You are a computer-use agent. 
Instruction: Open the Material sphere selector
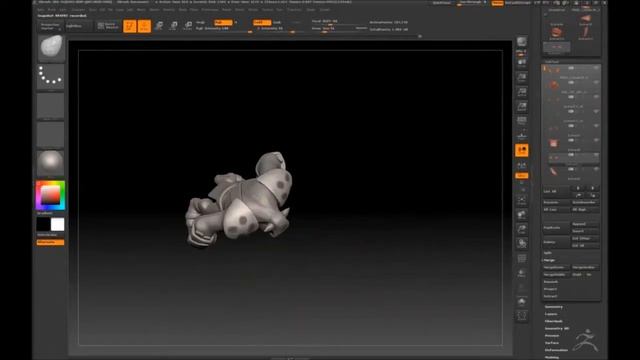tap(51, 163)
